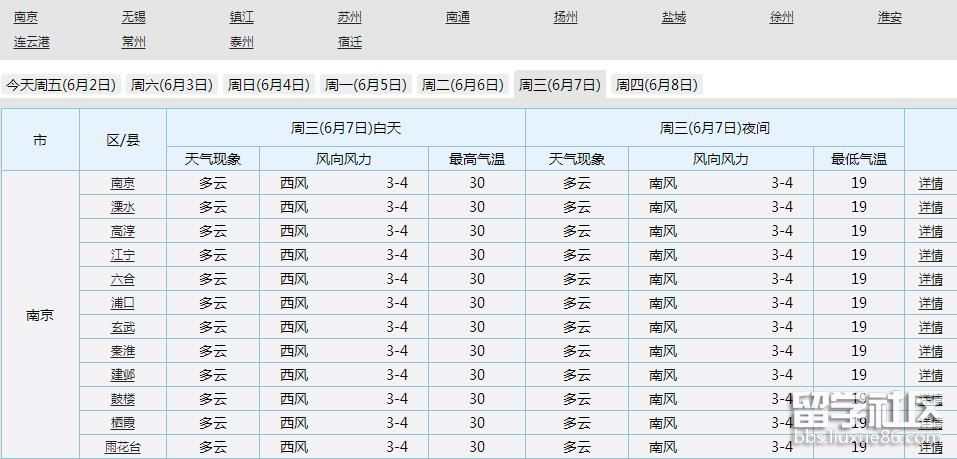
Task: Visit the 栖霞 district link
Action: pyautogui.click(x=123, y=423)
